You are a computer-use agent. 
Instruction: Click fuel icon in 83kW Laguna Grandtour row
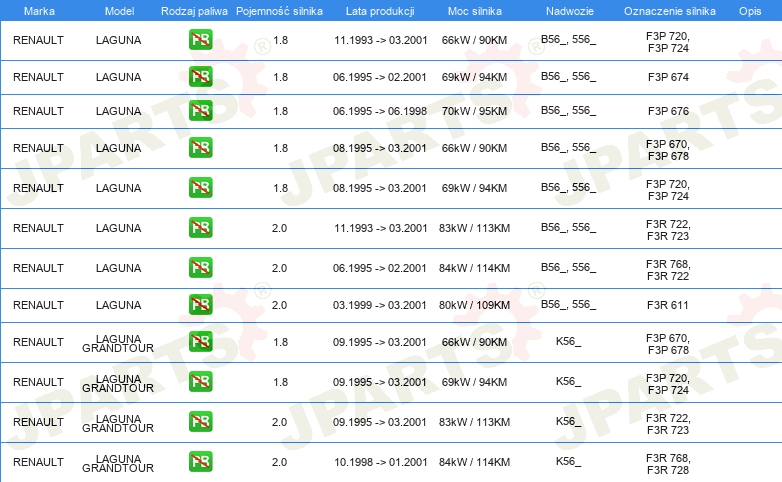(200, 422)
